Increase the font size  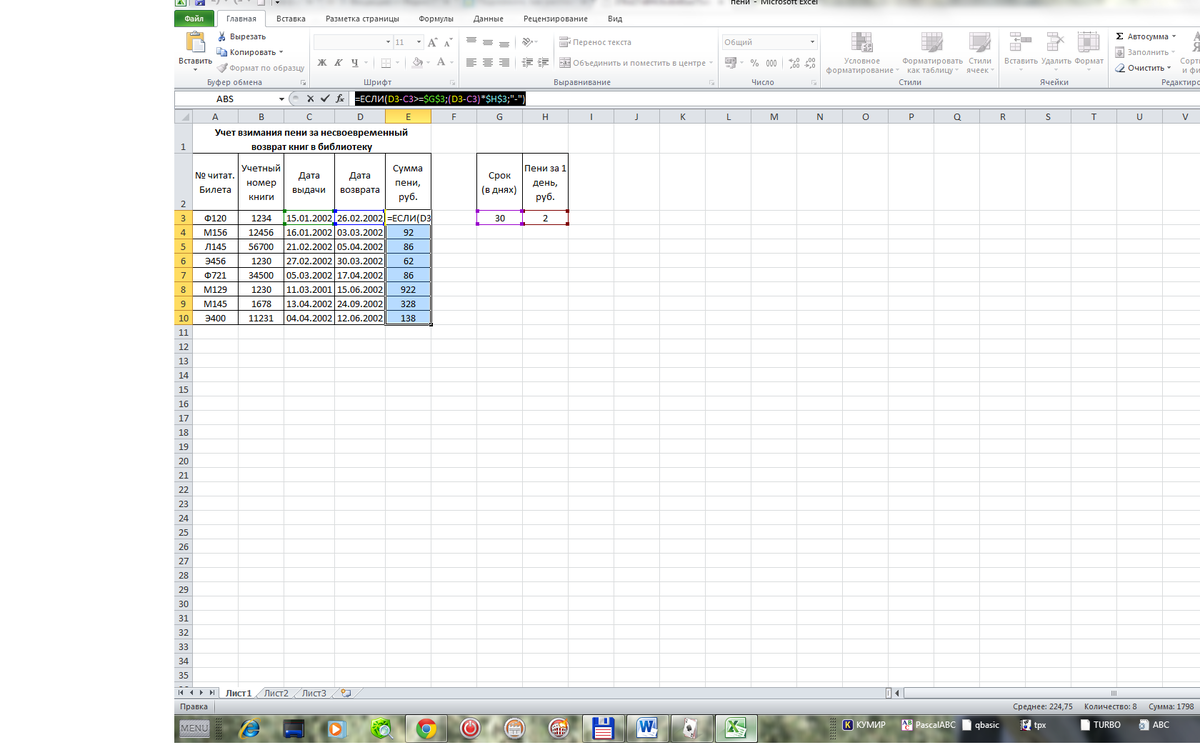432,42
